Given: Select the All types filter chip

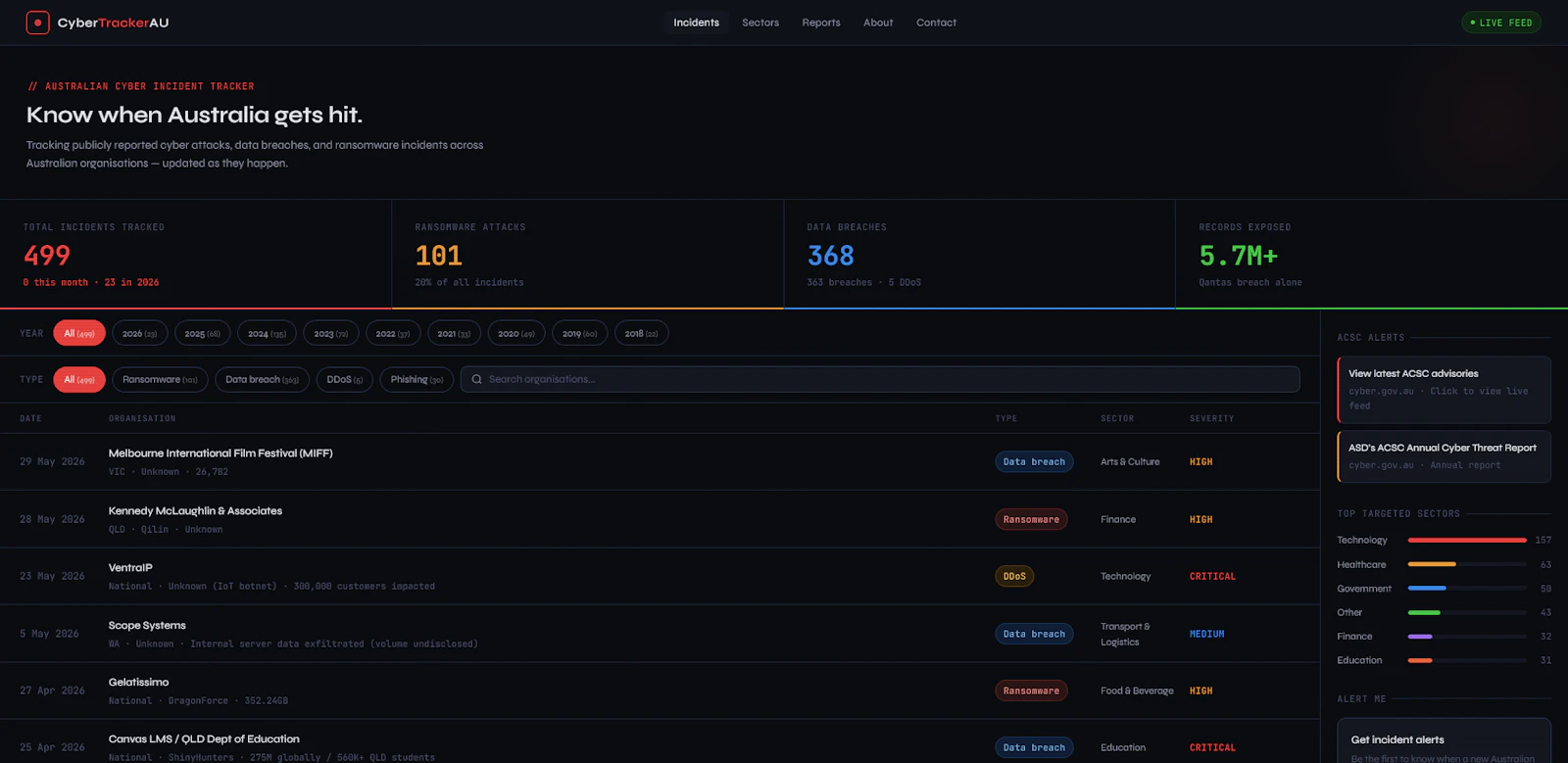Looking at the screenshot, I should click(x=79, y=380).
